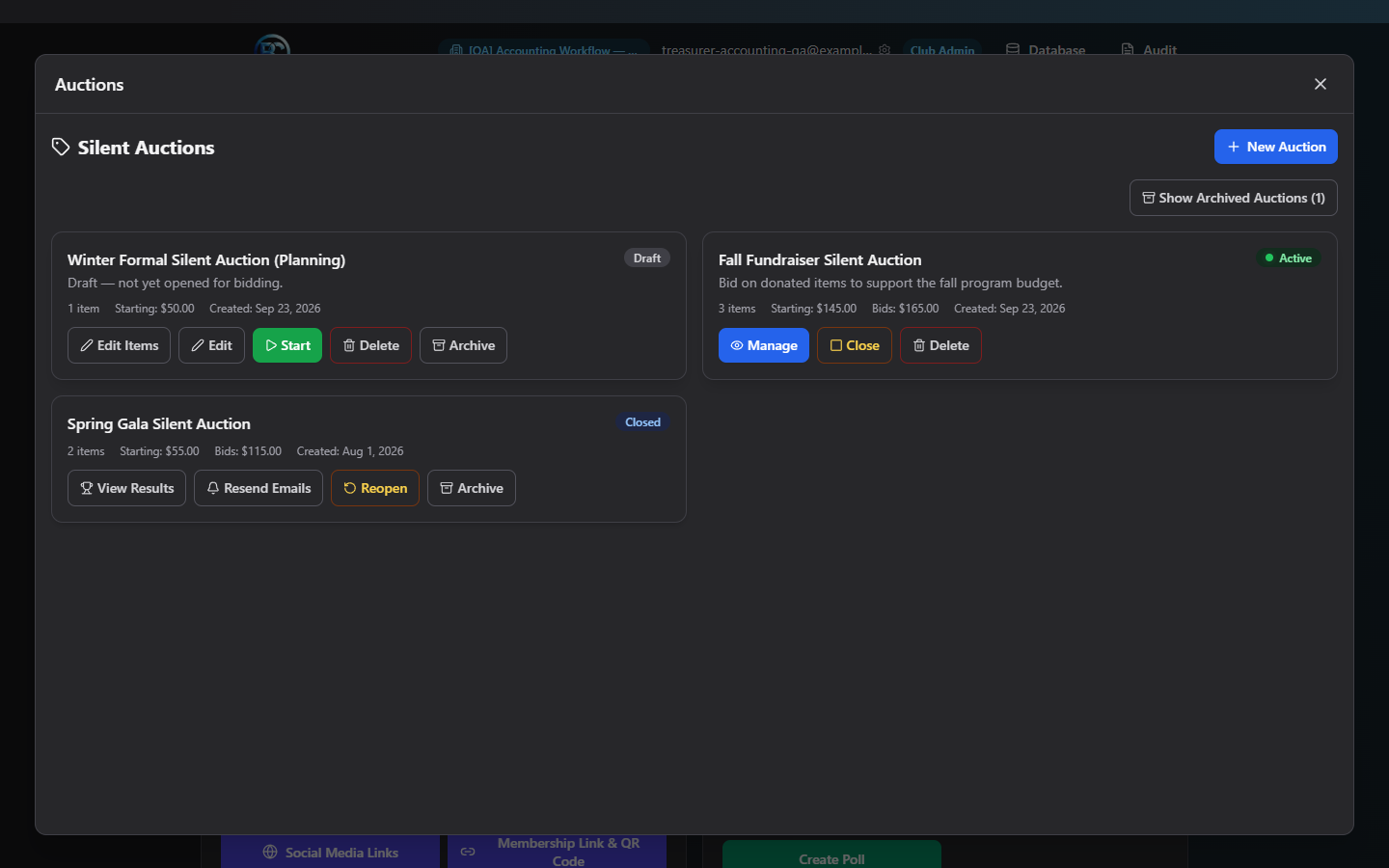
Task: Show Archived Auctions (1)
Action: coord(1233,198)
